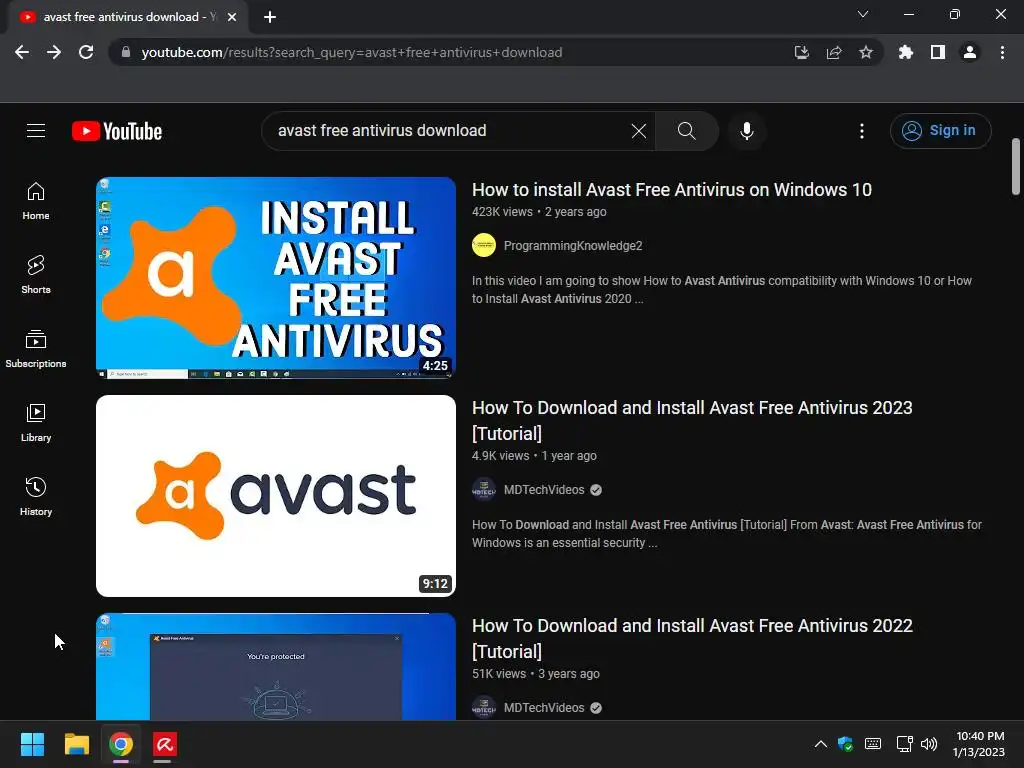Toggle Chrome side panel
Viewport: 1024px width, 768px height.
pos(938,52)
